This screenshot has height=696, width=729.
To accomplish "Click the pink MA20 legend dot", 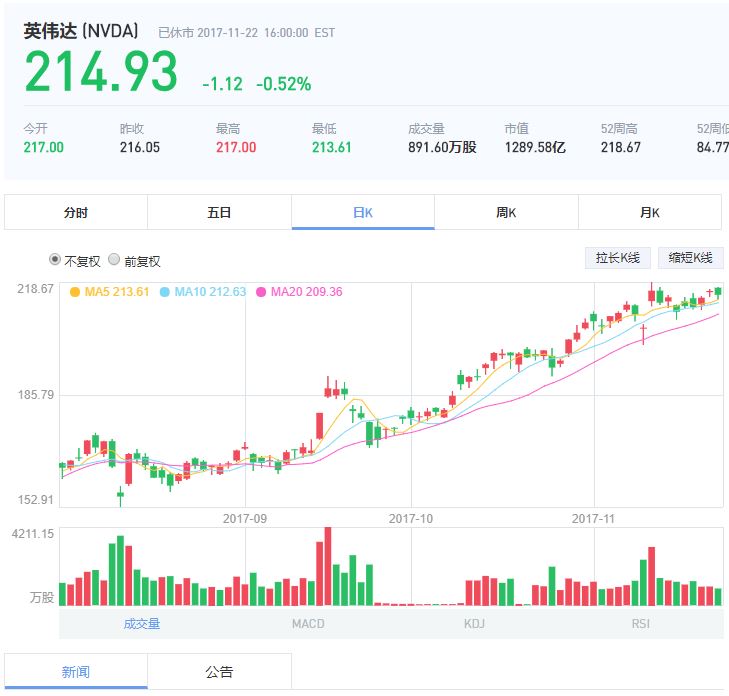I will tap(262, 292).
